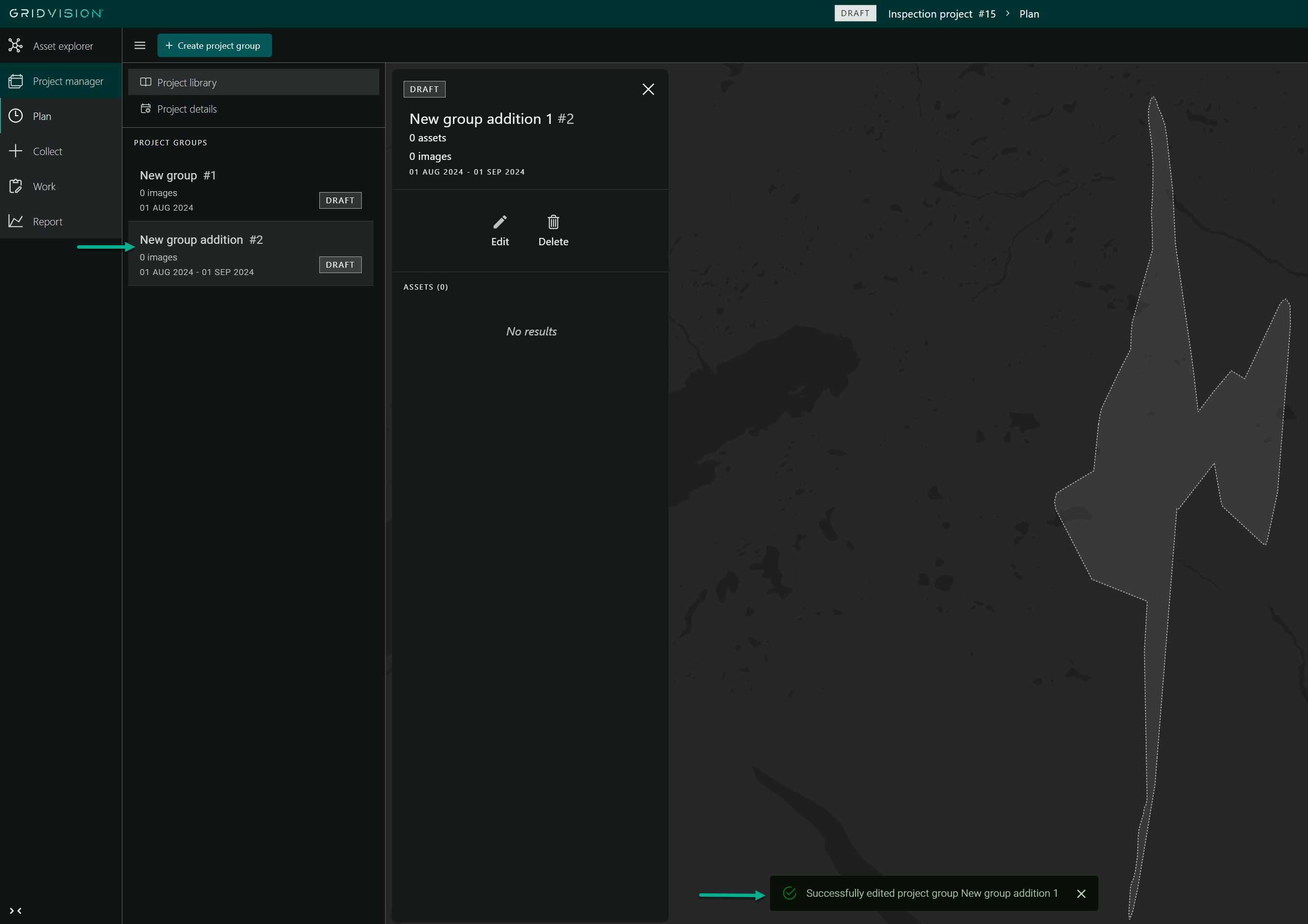Click the Delete trash icon
1308x924 pixels.
pyautogui.click(x=553, y=222)
